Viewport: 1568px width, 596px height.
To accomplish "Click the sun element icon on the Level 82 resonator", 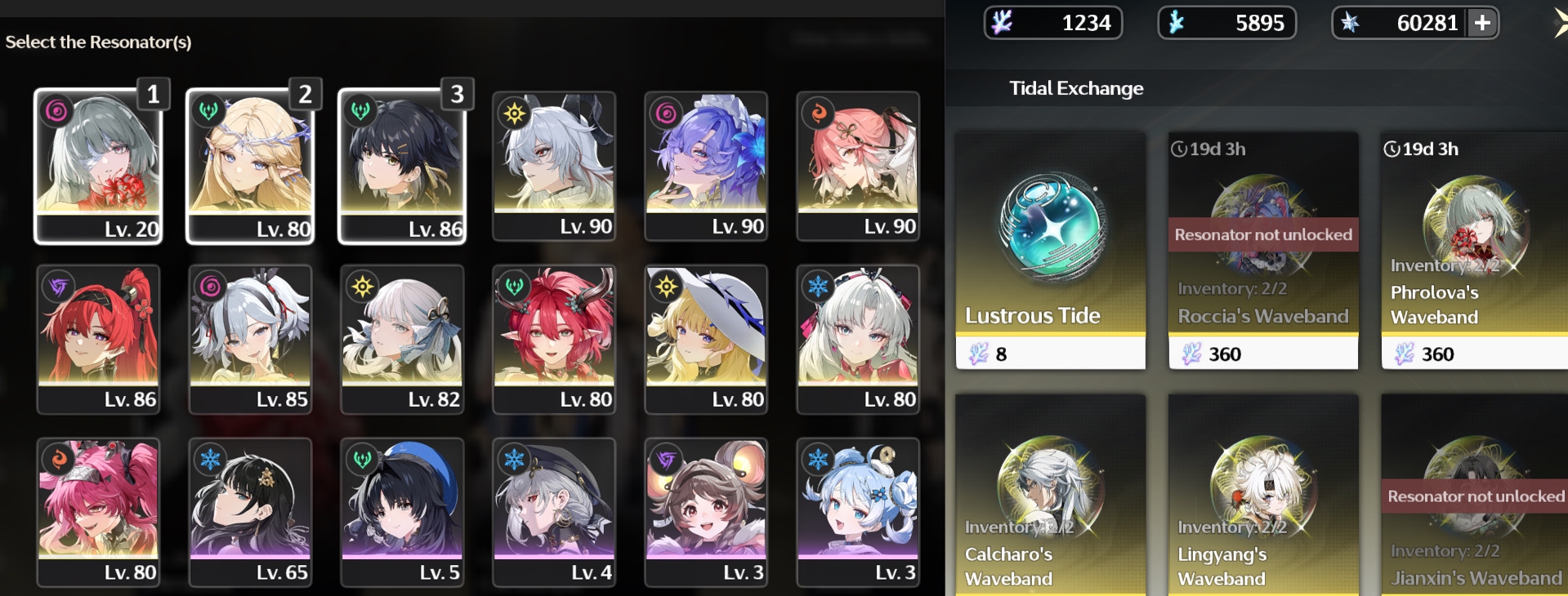I will (362, 287).
